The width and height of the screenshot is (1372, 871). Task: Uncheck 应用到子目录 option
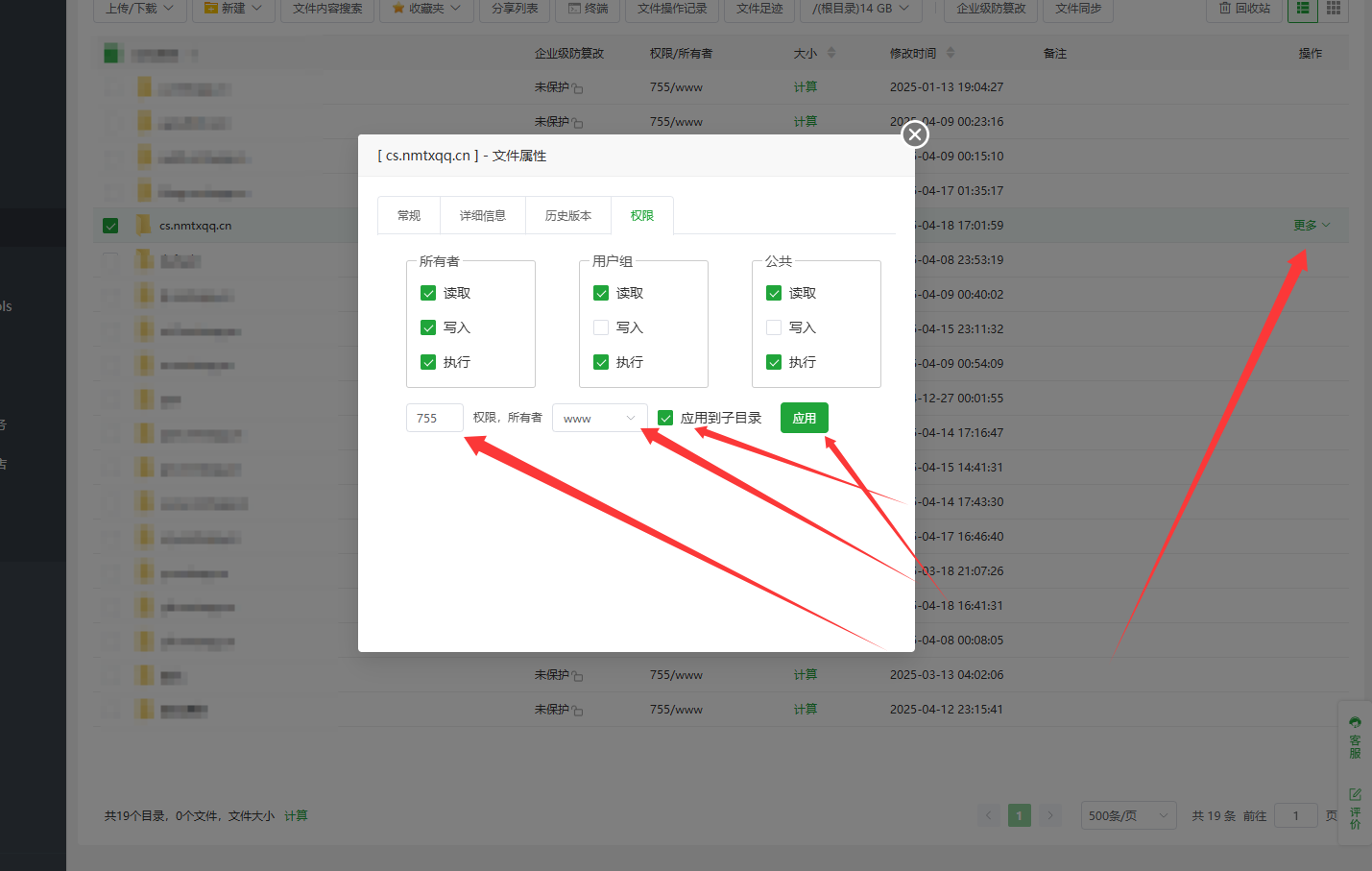665,418
